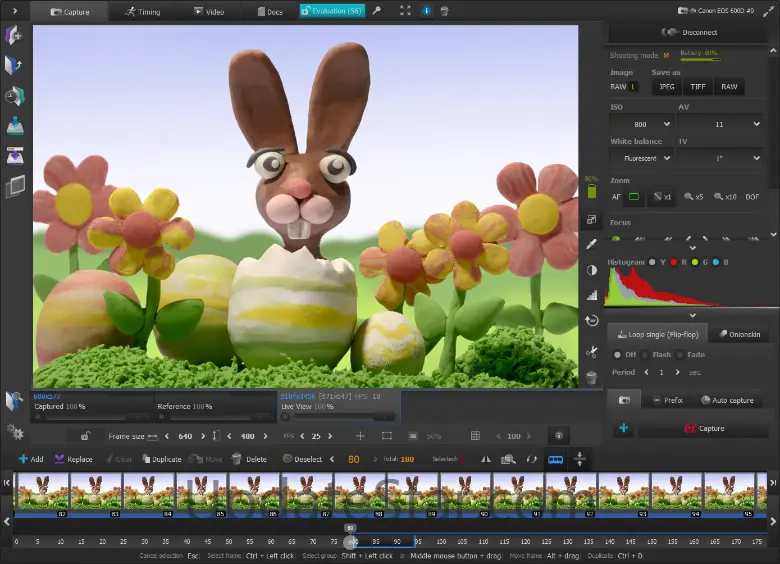Select the Off radio option

click(618, 354)
